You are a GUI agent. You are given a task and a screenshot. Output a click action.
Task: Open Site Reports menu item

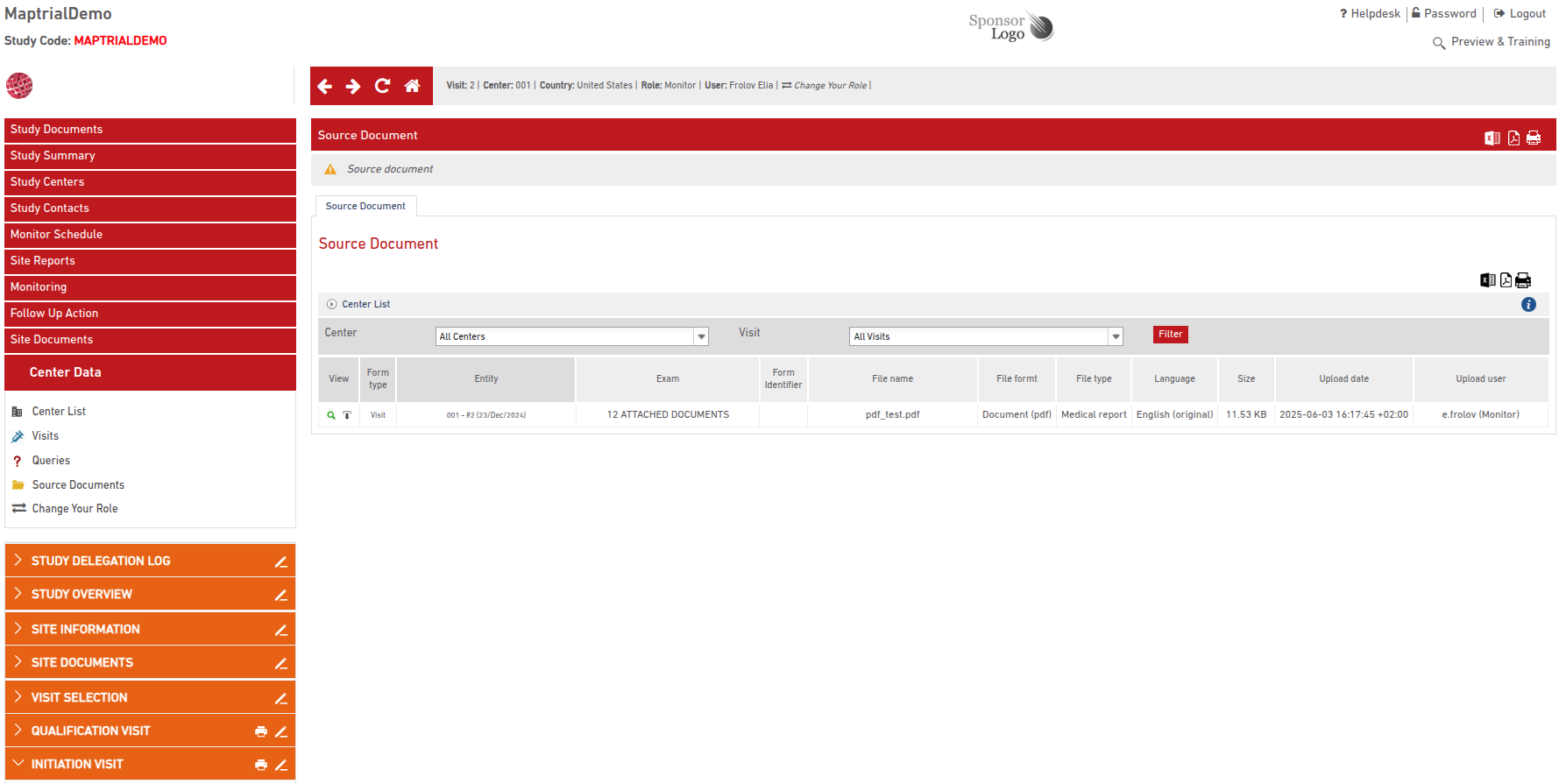(x=150, y=261)
